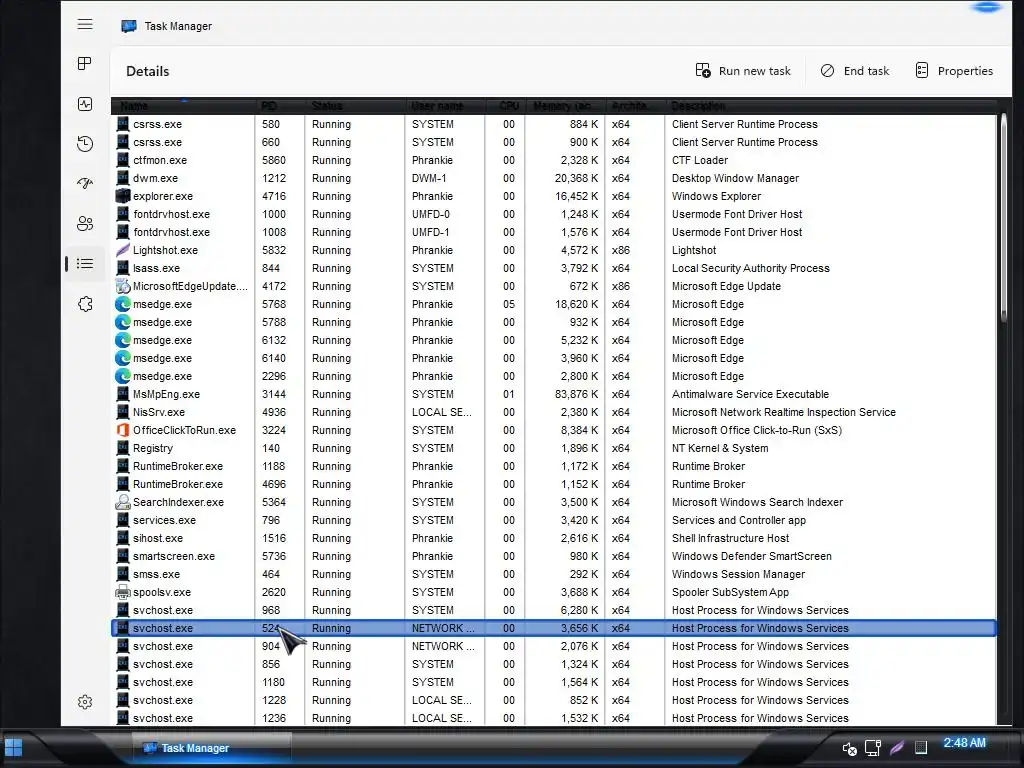Viewport: 1024px width, 768px height.
Task: Click the clock showing 2:48 AM
Action: click(x=965, y=743)
